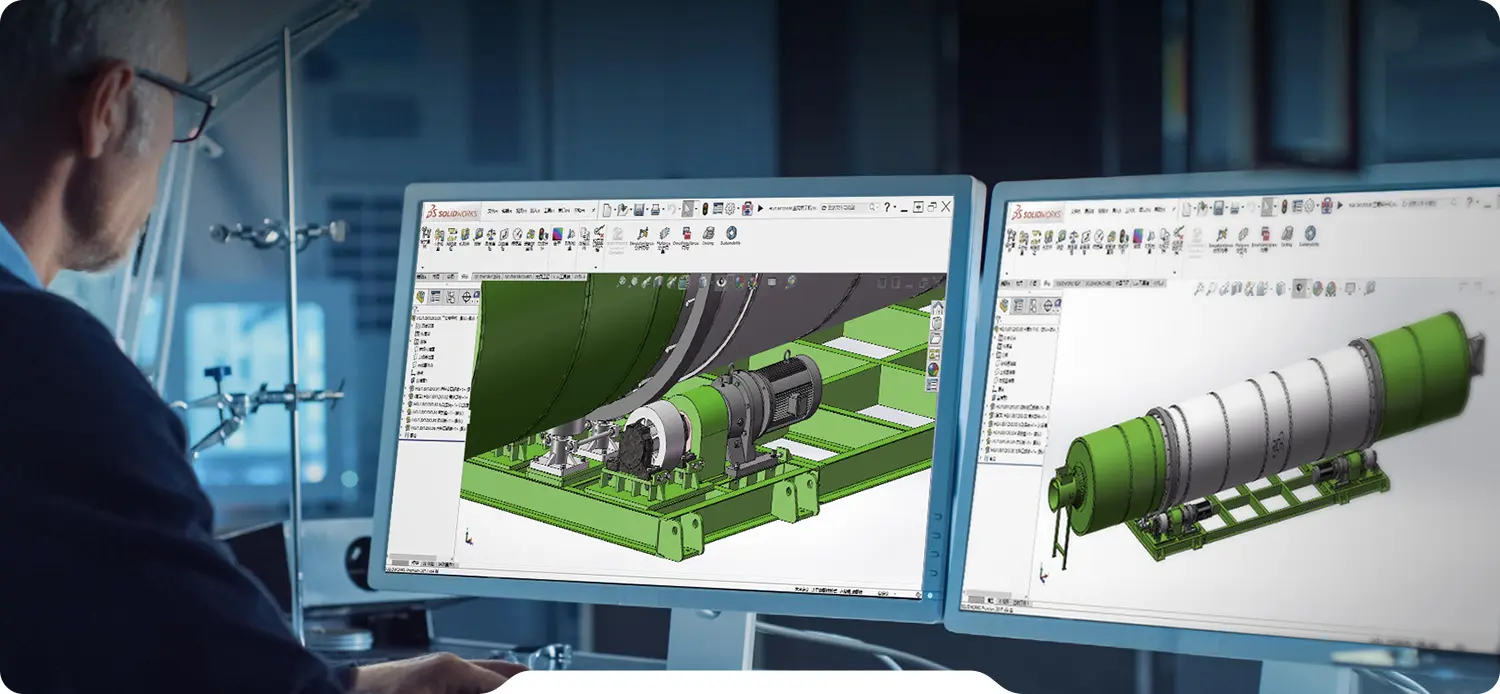The image size is (1500, 694).
Task: Click the SolidWorks logo on left monitor
Action: [x=452, y=212]
